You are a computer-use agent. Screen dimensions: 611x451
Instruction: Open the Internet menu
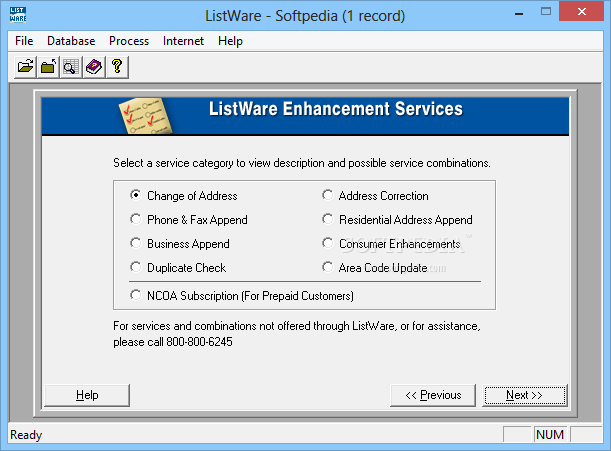pyautogui.click(x=183, y=41)
